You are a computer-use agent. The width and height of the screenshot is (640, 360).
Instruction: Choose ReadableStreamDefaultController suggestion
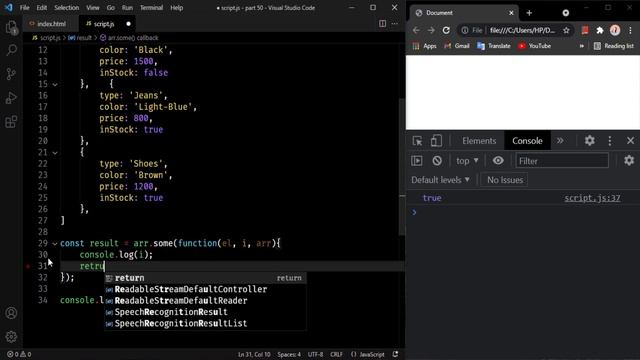click(205, 289)
